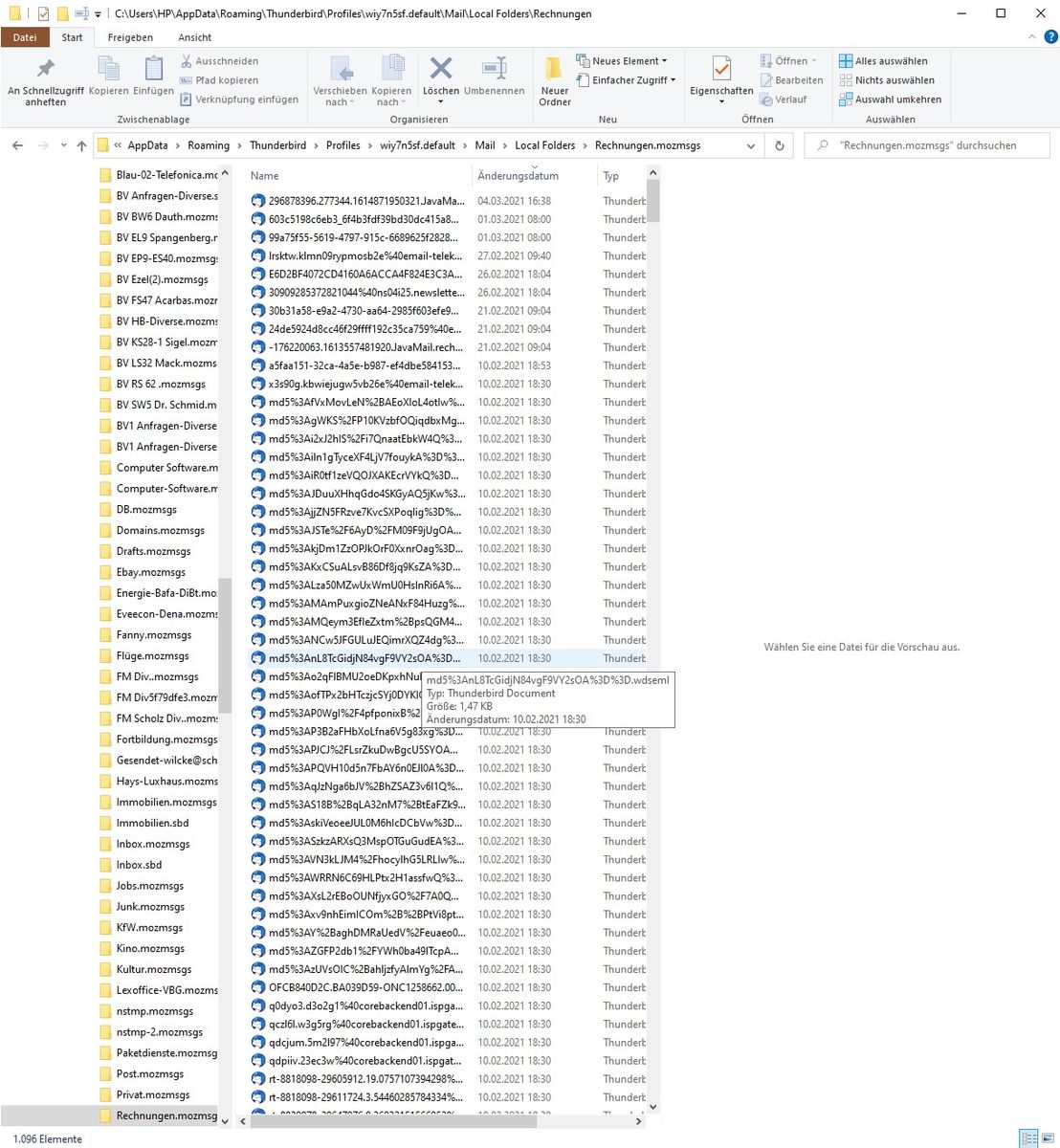1060x1148 pixels.
Task: Open recent locations dropdown arrow
Action: pyautogui.click(x=63, y=145)
